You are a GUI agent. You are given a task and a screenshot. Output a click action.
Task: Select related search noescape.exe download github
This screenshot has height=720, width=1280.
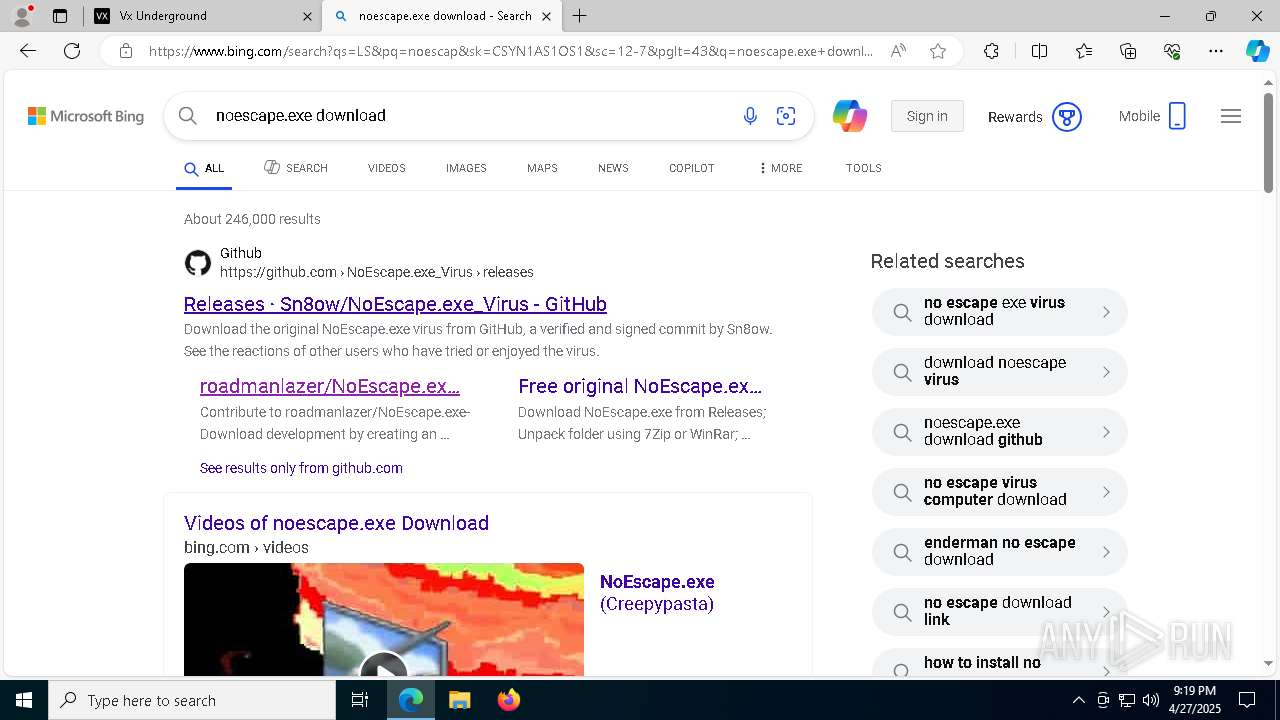point(999,432)
